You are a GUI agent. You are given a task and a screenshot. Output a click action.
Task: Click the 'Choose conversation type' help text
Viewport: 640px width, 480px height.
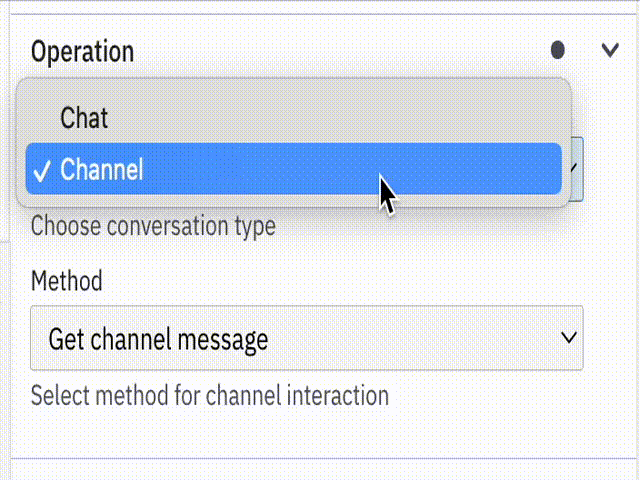(153, 226)
